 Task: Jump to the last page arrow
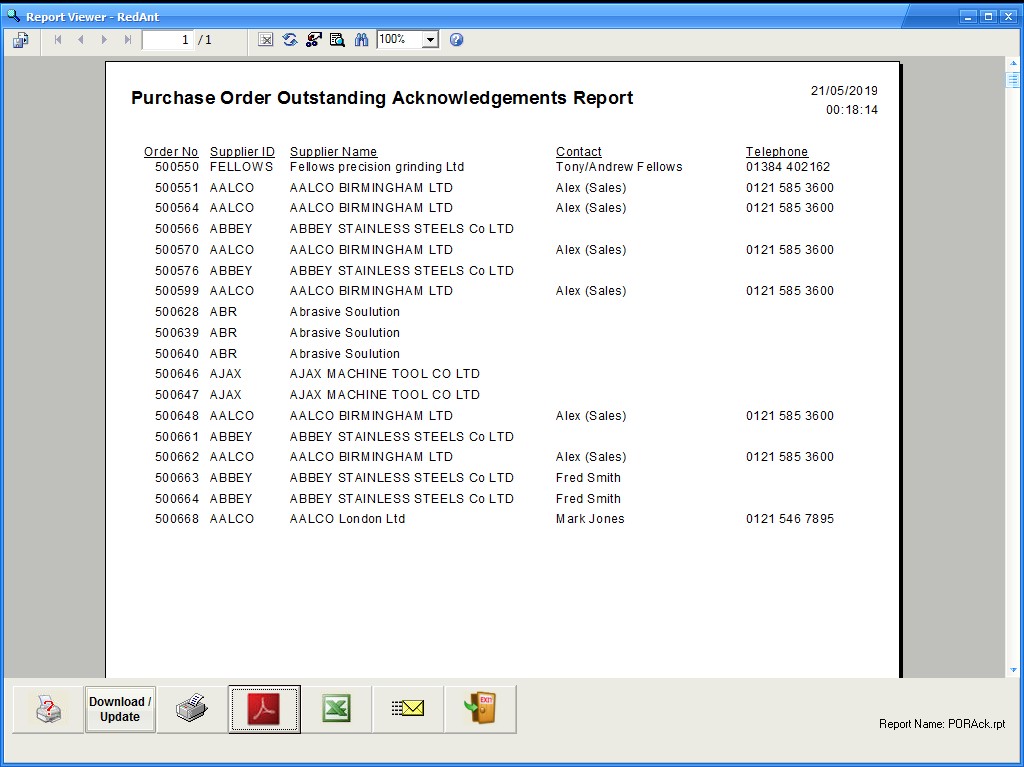[127, 40]
